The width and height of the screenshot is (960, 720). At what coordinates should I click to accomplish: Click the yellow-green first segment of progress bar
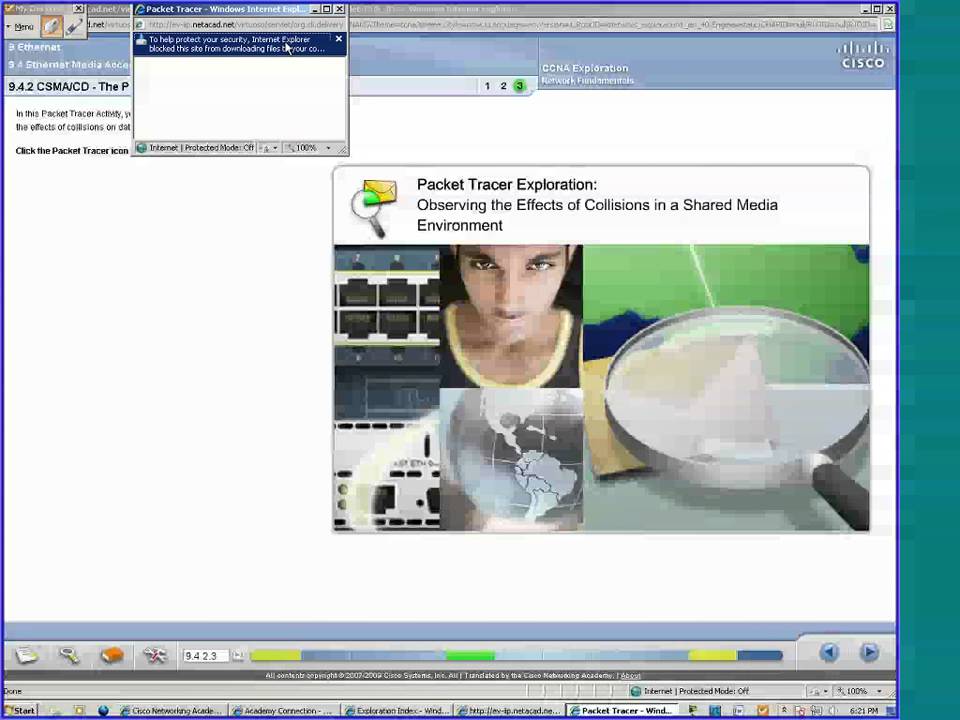[x=276, y=656]
